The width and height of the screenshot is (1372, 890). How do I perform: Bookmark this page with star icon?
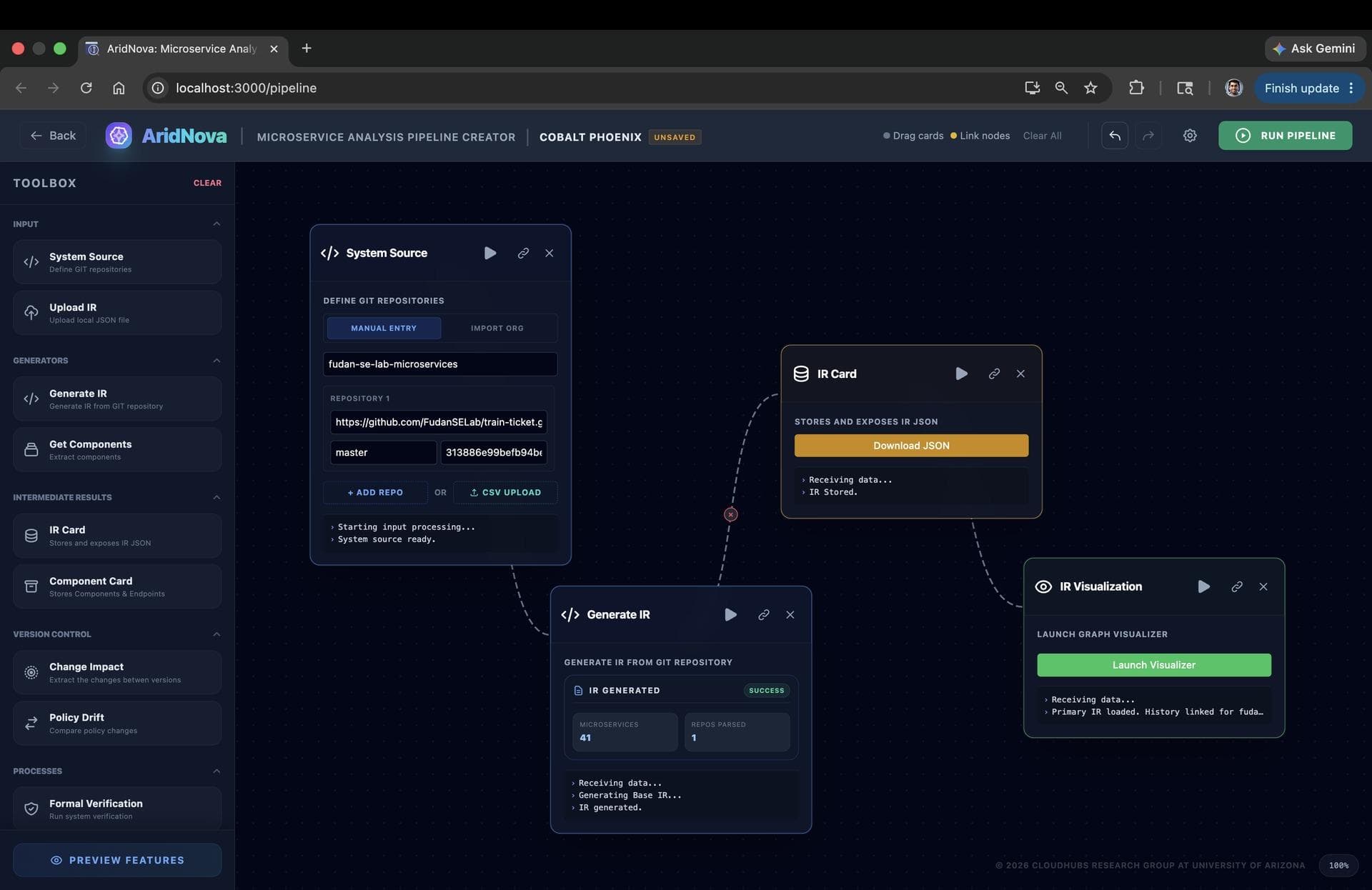point(1090,88)
